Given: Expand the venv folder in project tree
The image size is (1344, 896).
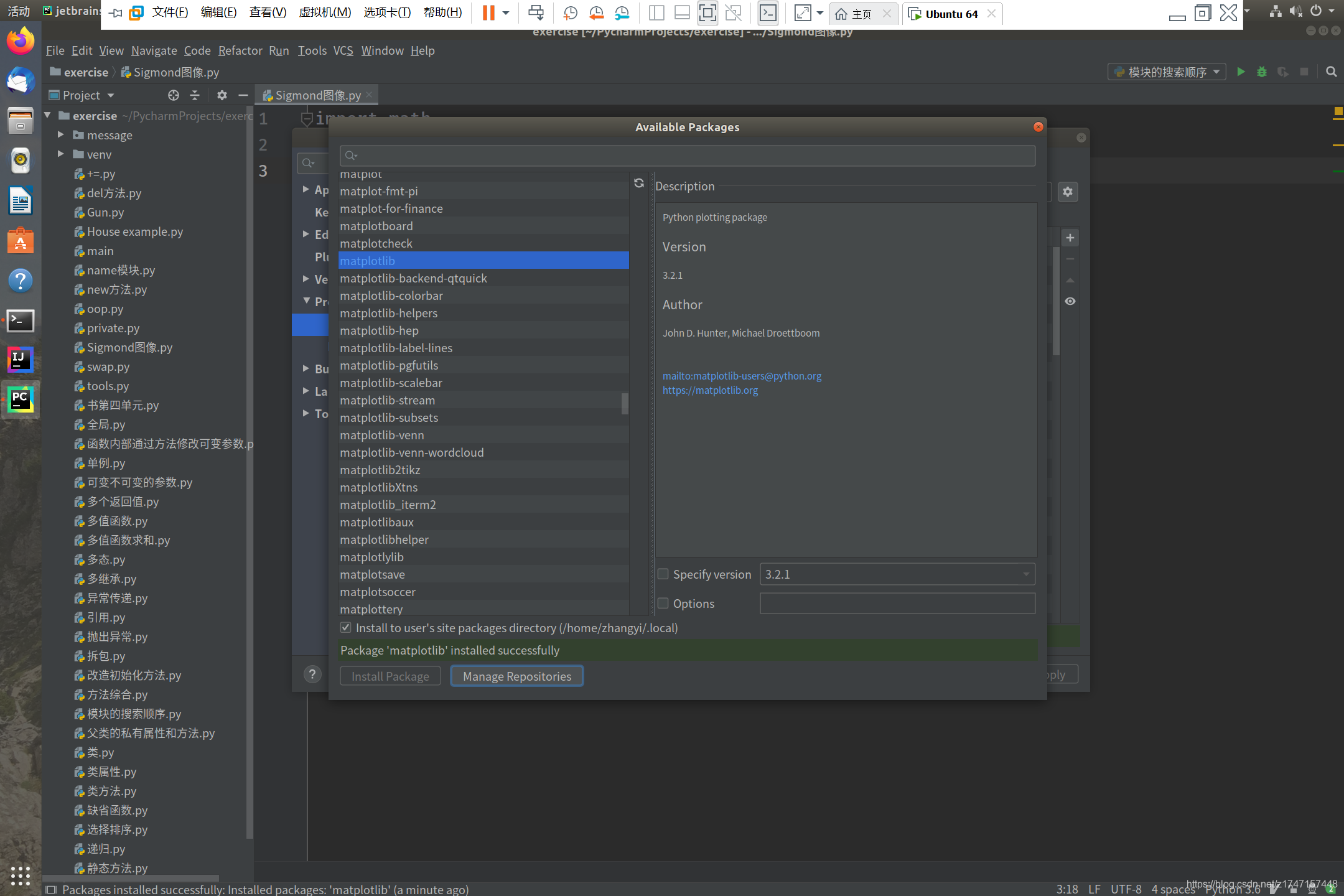Looking at the screenshot, I should (x=61, y=154).
